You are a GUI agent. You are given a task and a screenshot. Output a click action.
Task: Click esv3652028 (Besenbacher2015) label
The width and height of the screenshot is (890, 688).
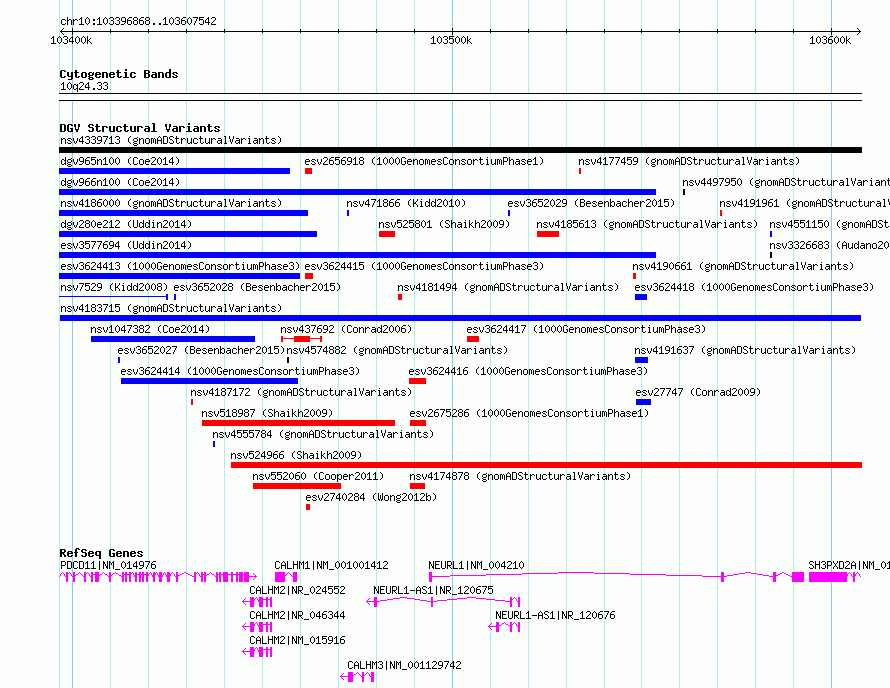click(257, 287)
